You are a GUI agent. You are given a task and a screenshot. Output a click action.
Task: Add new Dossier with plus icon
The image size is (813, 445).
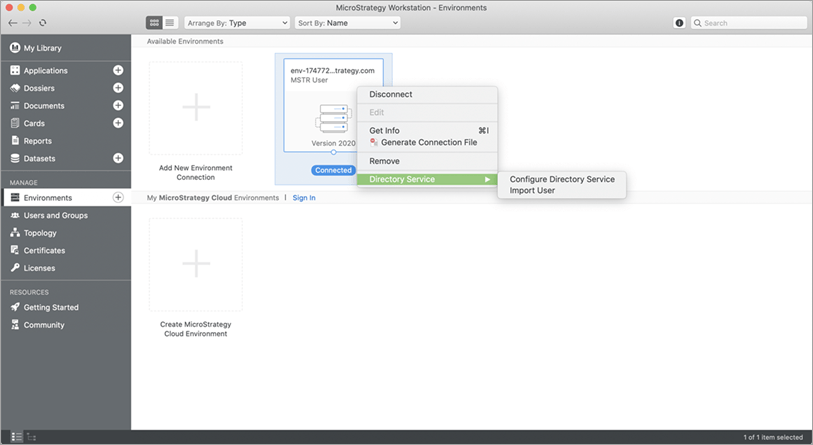118,88
